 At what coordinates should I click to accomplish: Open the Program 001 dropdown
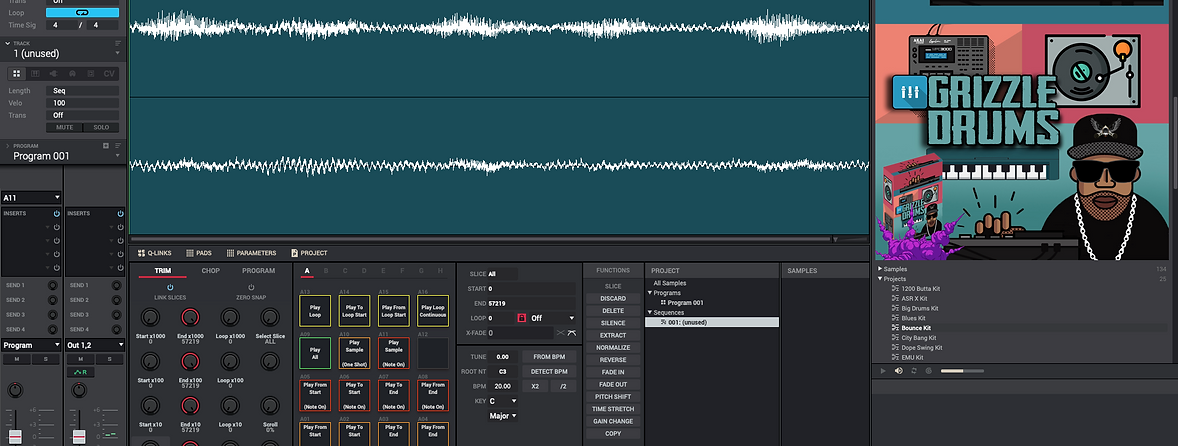pyautogui.click(x=118, y=156)
